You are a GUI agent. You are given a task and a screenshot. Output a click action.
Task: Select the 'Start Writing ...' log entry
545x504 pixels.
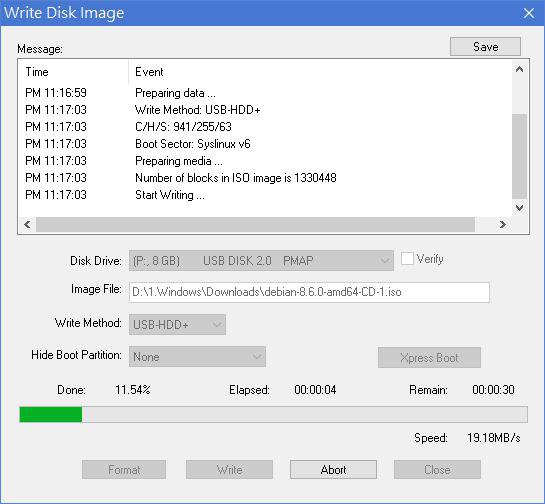tap(265, 195)
